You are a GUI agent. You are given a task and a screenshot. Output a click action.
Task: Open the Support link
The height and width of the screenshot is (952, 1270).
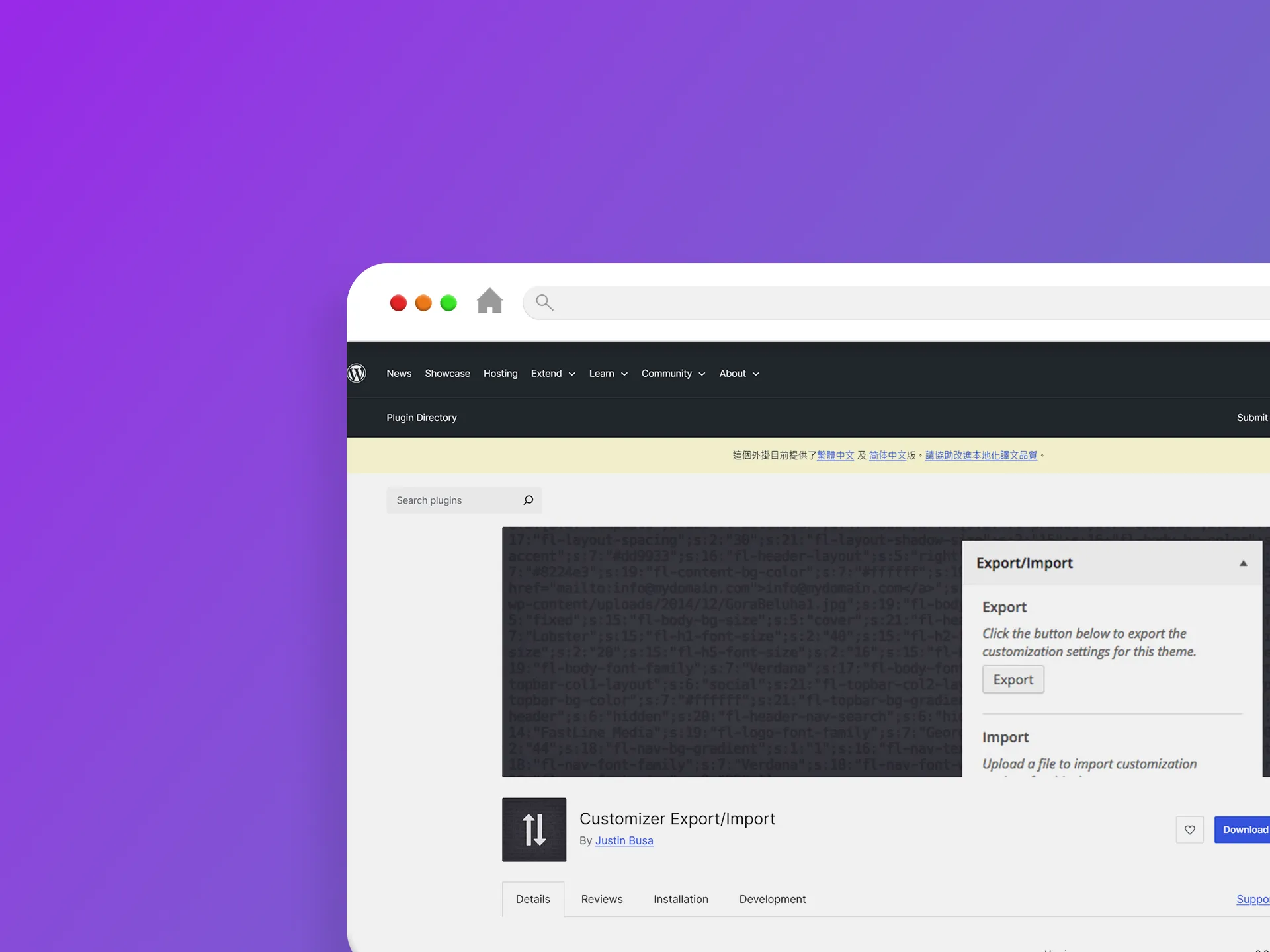1253,899
